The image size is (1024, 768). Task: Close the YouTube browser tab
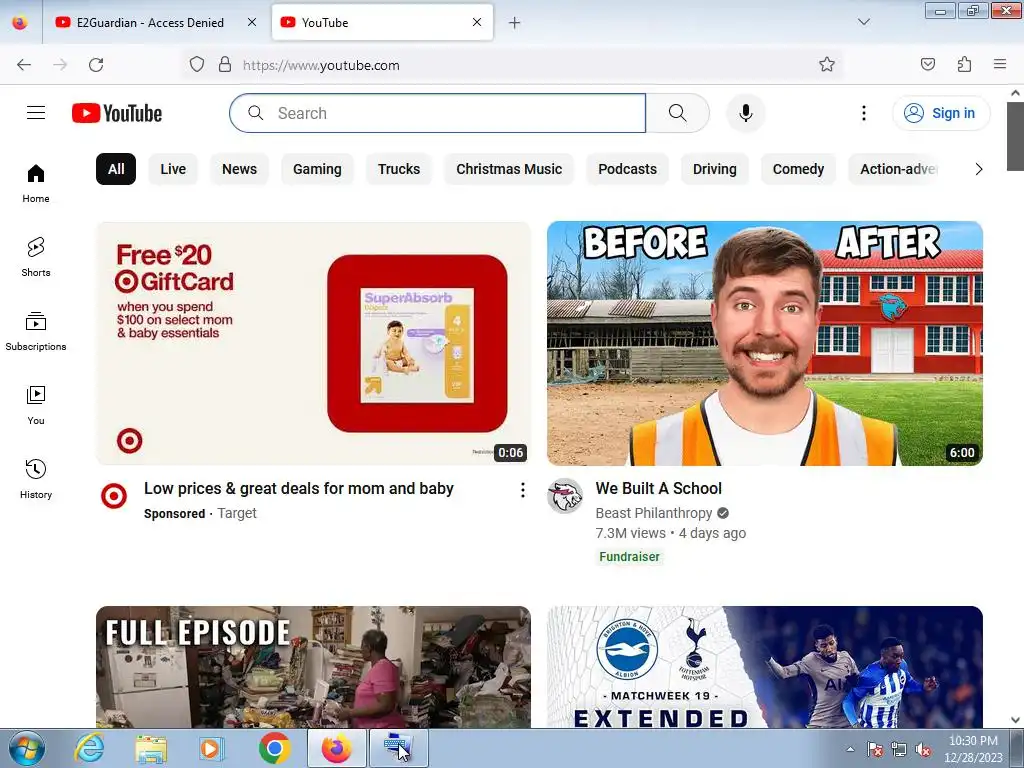tap(477, 22)
